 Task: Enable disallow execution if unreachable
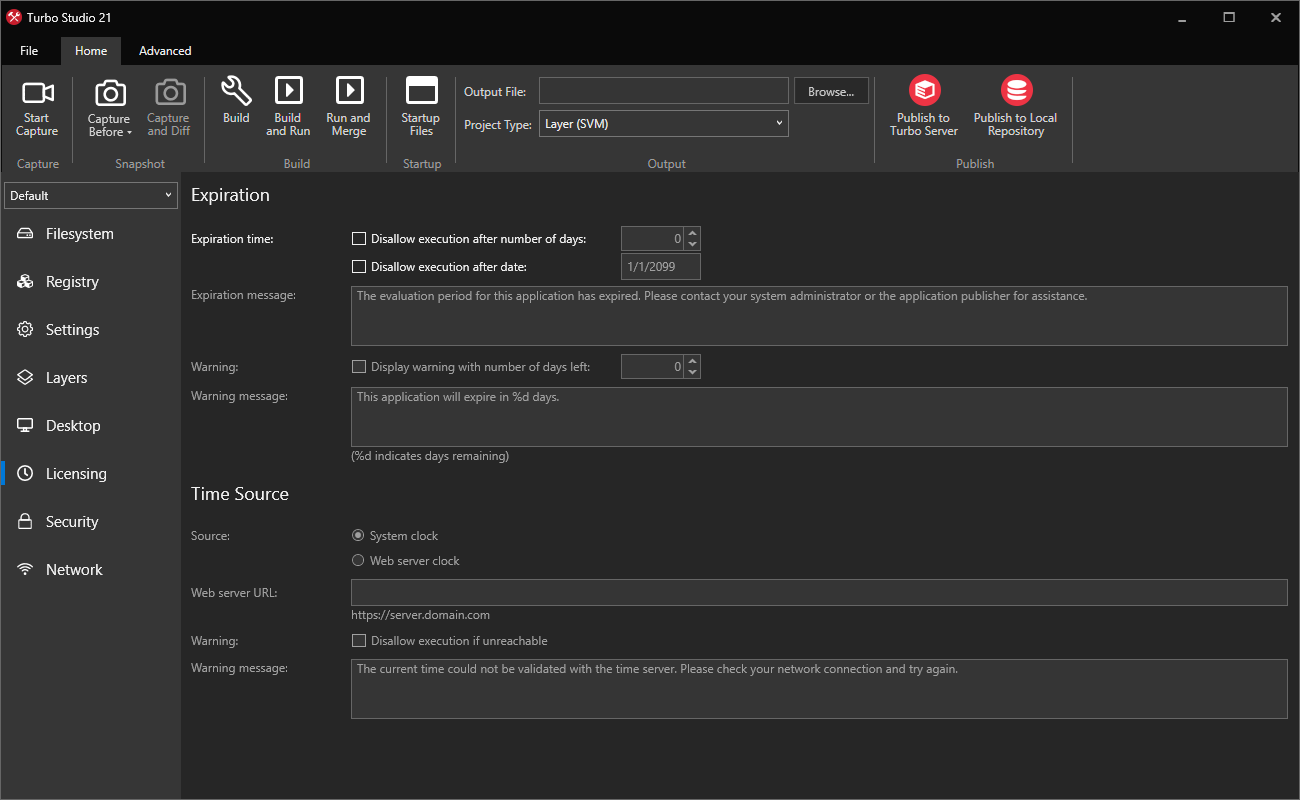[x=359, y=640]
